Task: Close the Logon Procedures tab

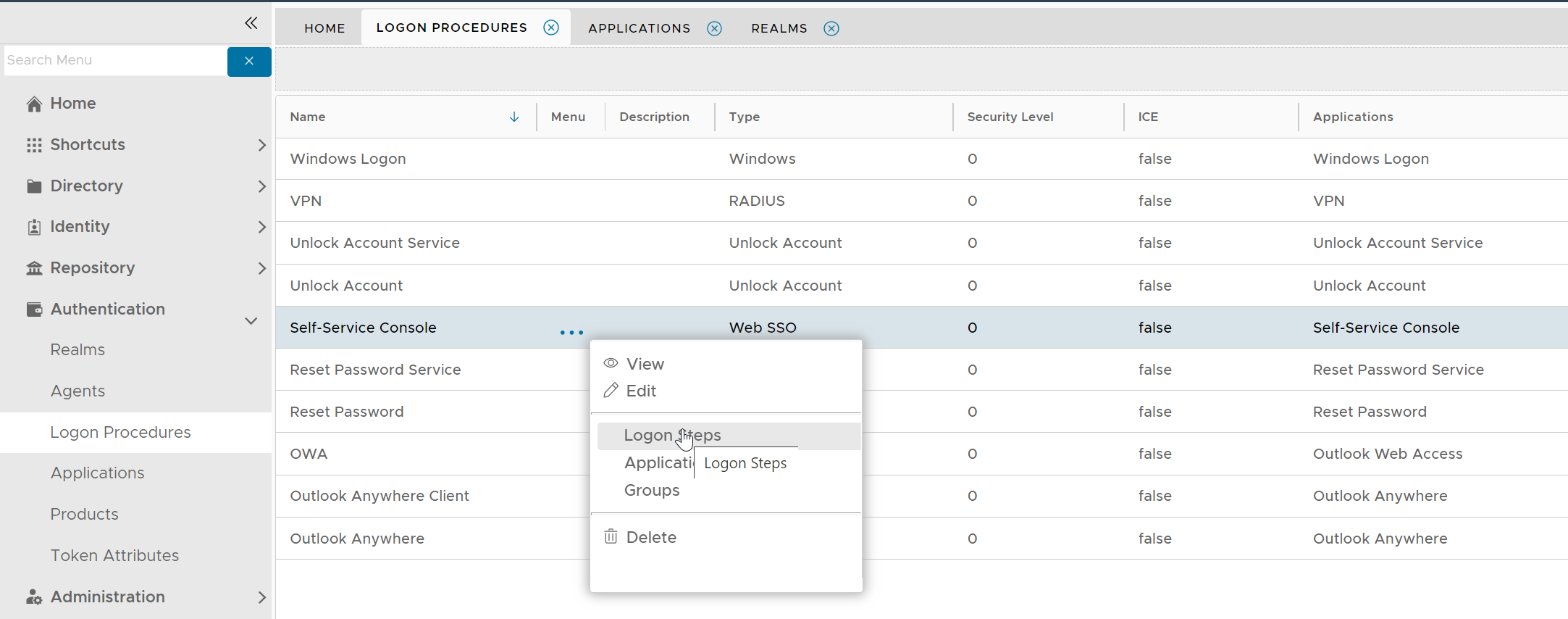Action: 551,28
